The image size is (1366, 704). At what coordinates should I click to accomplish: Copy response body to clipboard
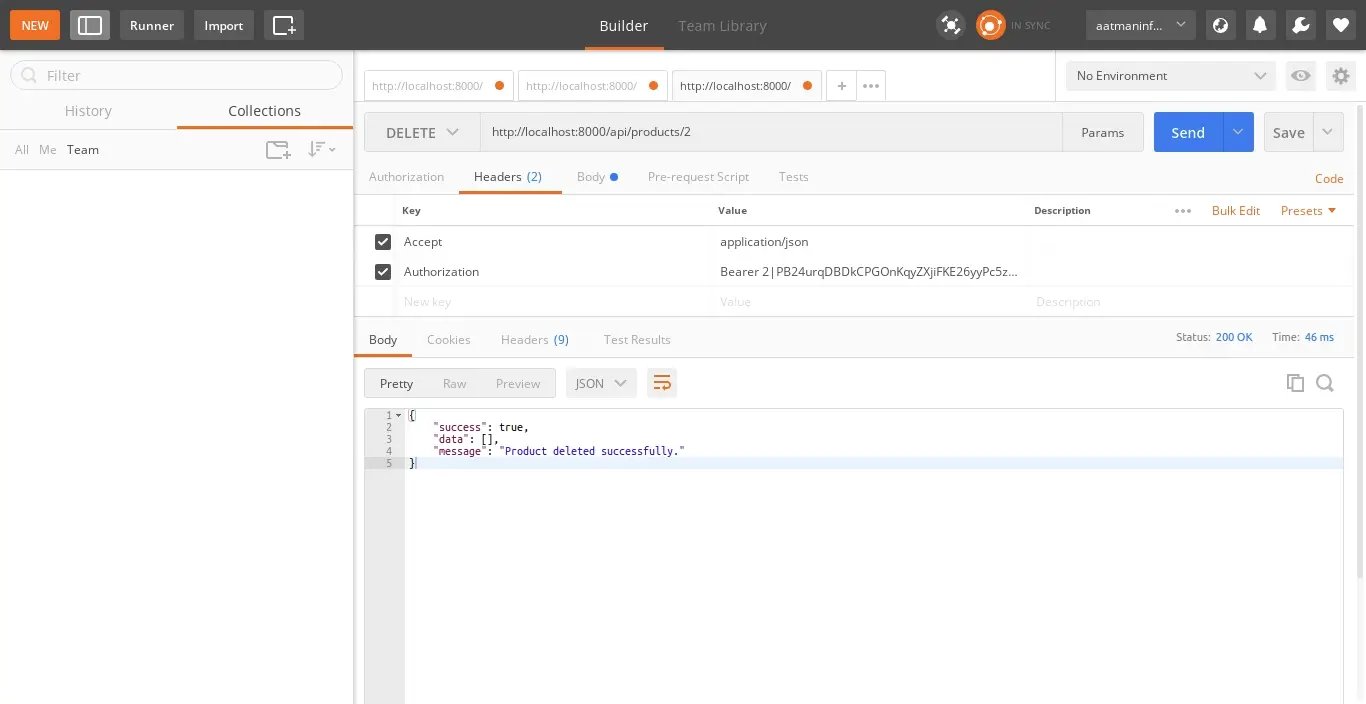(1295, 383)
